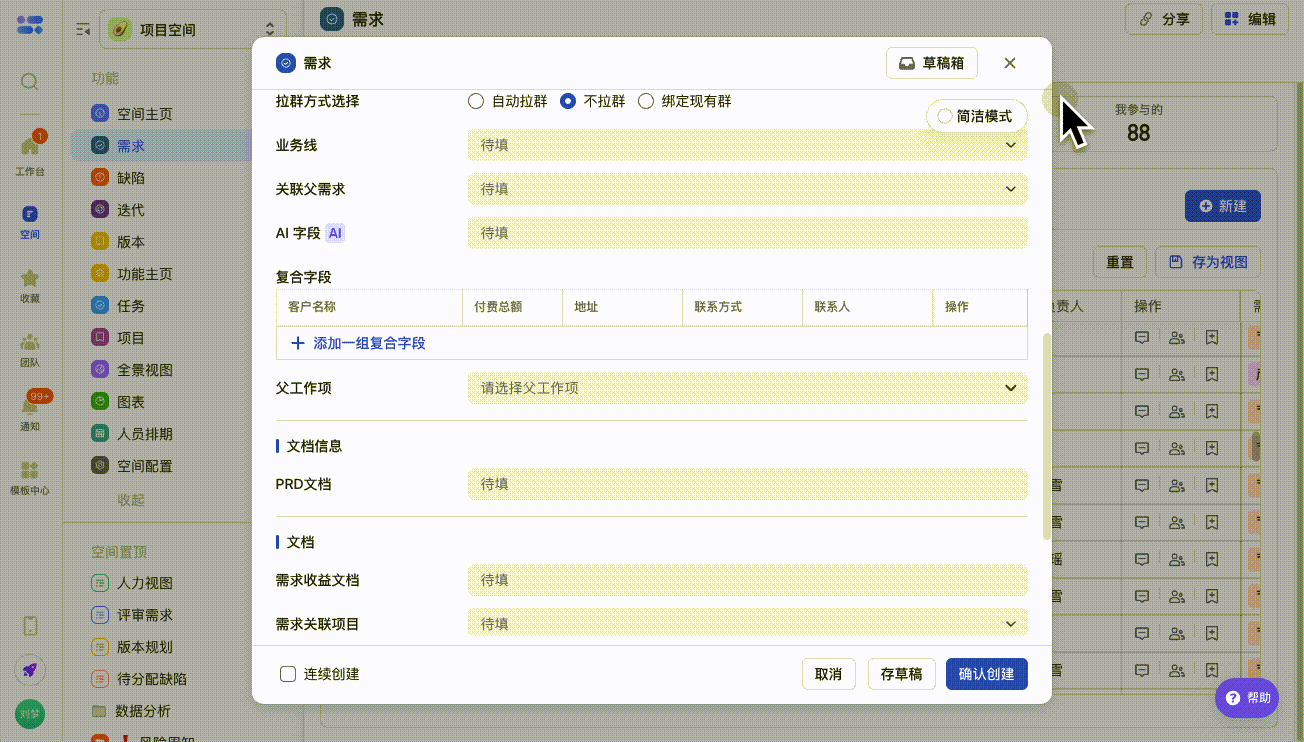Open 收藏 star icon in left rail
The image size is (1304, 742).
point(30,285)
